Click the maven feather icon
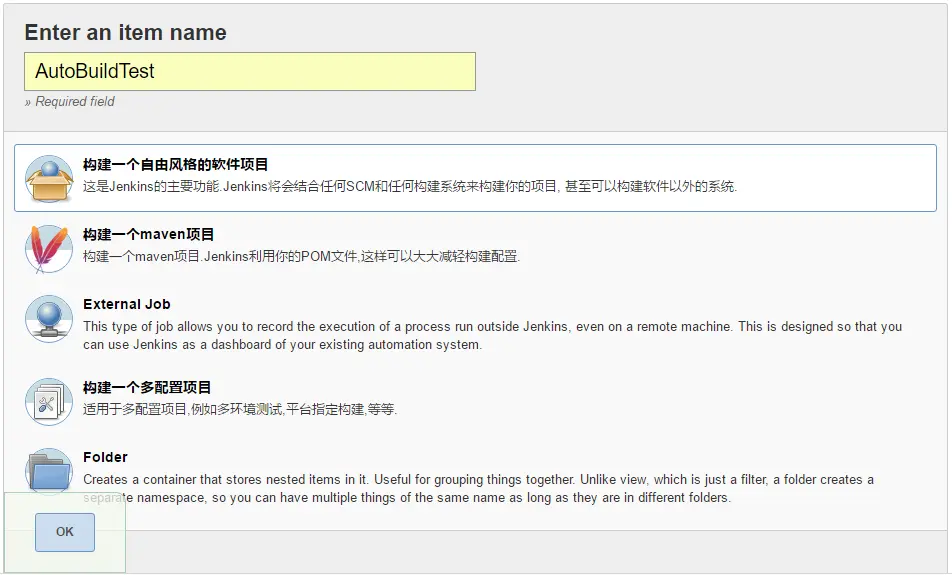This screenshot has height=575, width=952. pyautogui.click(x=49, y=248)
